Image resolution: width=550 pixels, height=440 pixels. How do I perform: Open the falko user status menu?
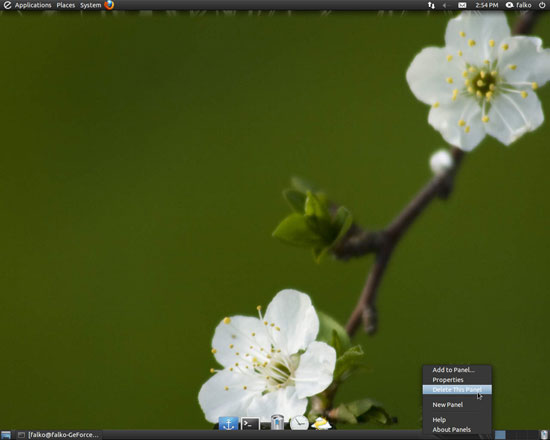[x=519, y=5]
